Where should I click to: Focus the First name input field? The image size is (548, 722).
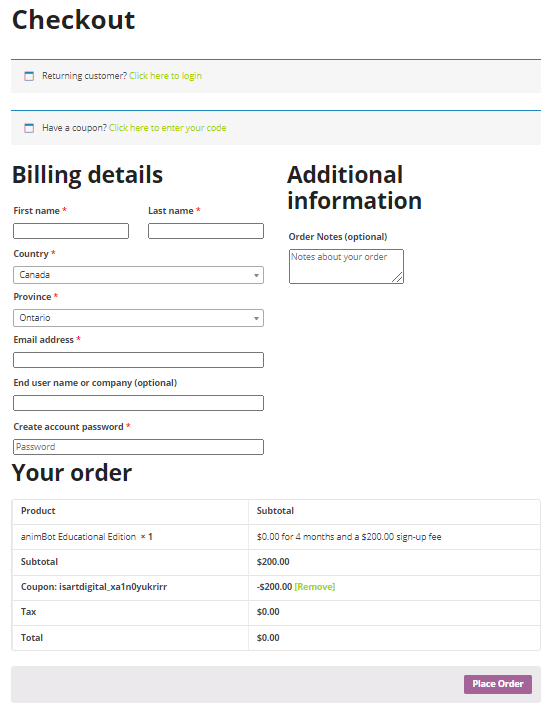point(71,231)
